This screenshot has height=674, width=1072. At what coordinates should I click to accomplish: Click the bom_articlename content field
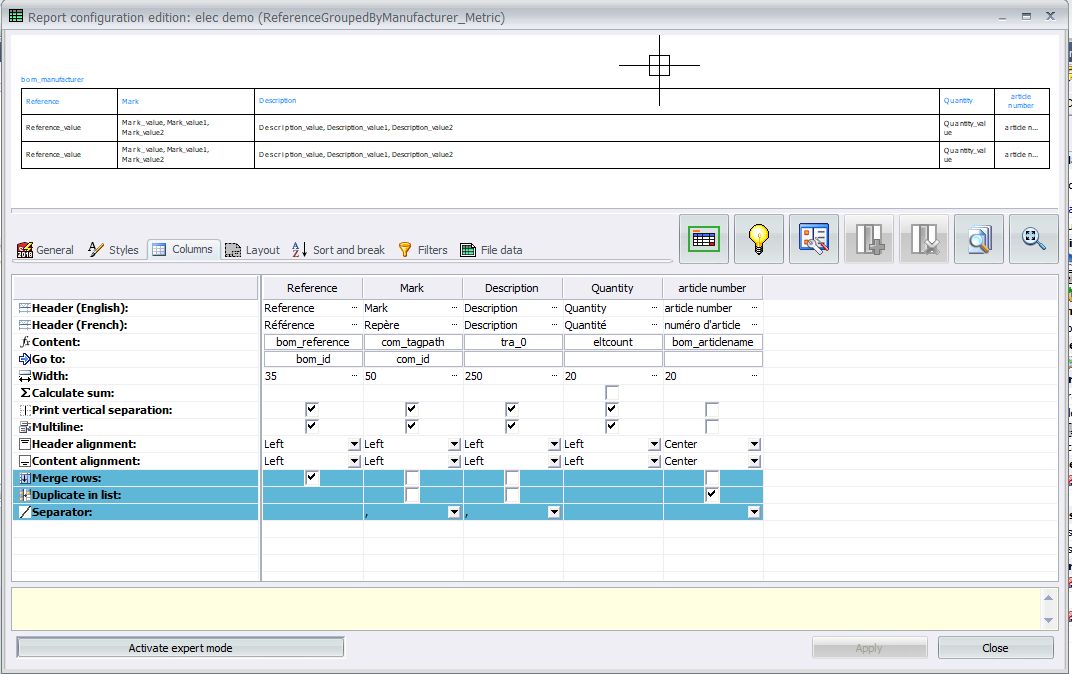coord(713,342)
